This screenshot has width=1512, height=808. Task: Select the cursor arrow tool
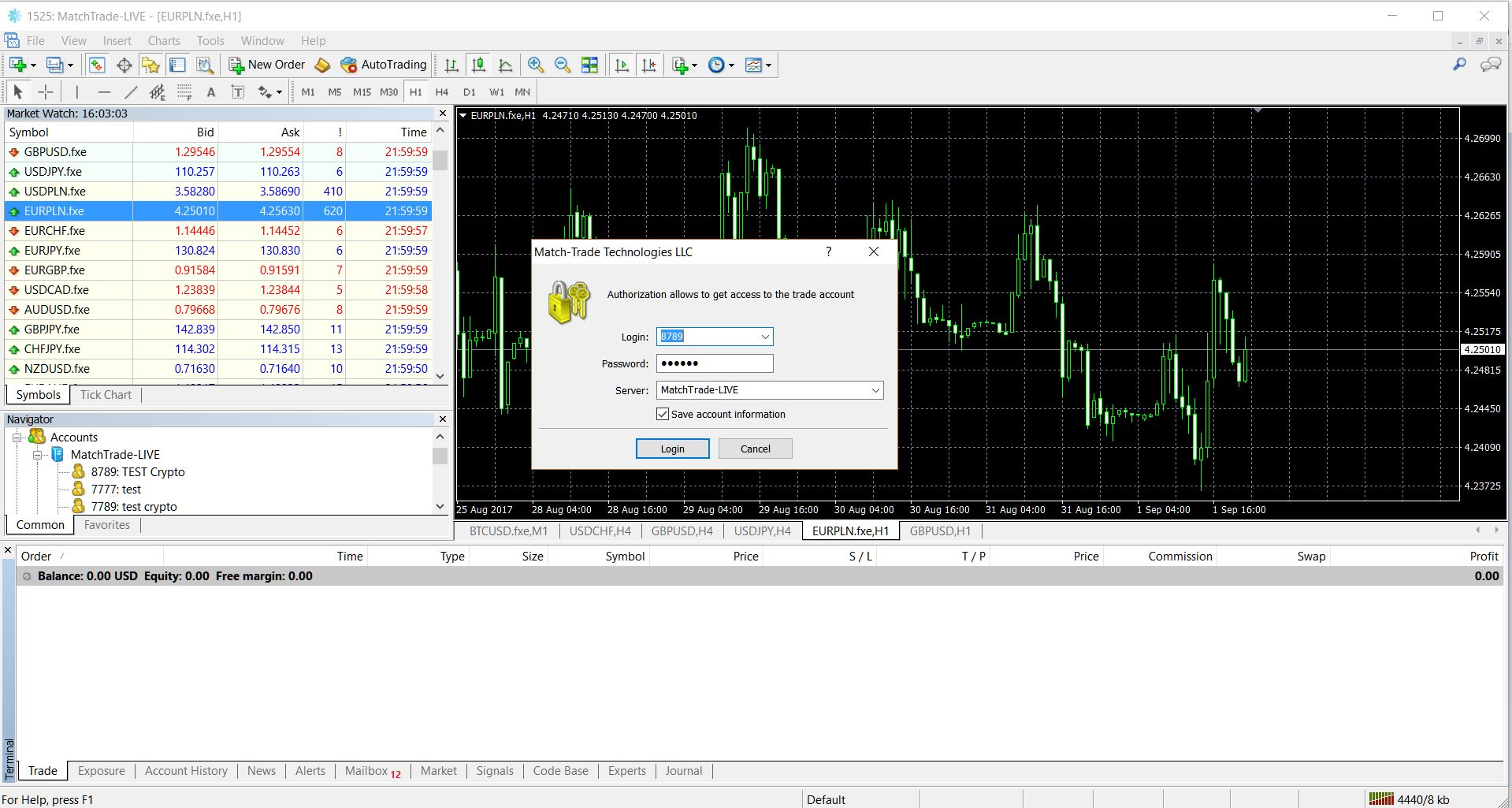coord(18,91)
